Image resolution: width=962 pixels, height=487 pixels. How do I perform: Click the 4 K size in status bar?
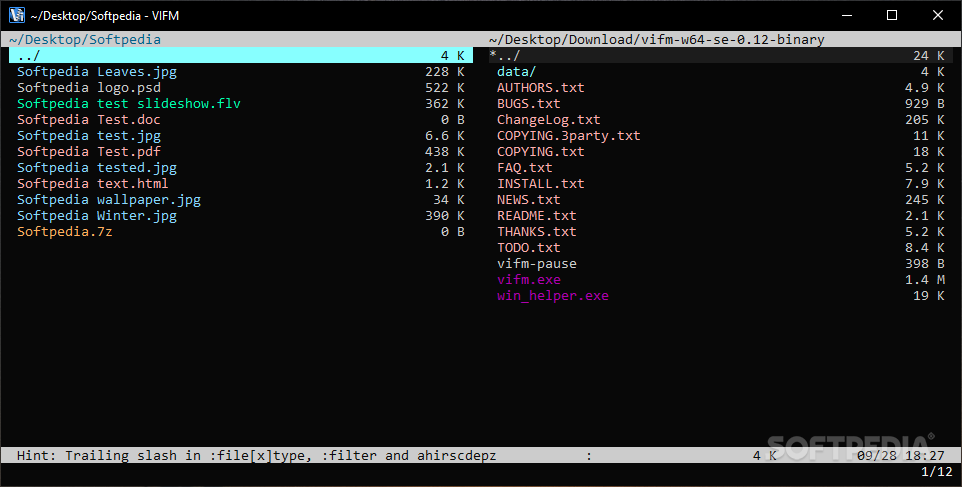764,455
